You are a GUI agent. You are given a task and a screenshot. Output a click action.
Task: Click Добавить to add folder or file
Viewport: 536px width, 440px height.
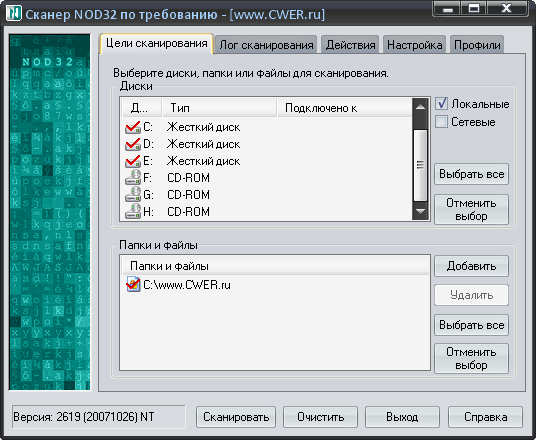click(x=471, y=266)
